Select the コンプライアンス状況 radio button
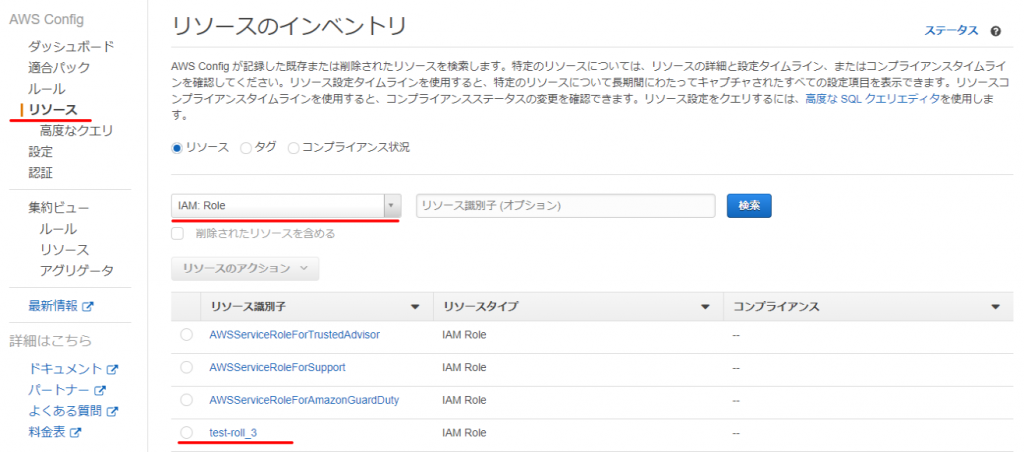 coord(293,148)
